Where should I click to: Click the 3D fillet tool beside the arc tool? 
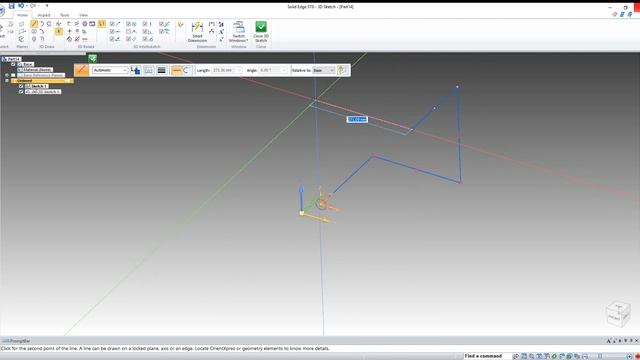[x=49, y=24]
